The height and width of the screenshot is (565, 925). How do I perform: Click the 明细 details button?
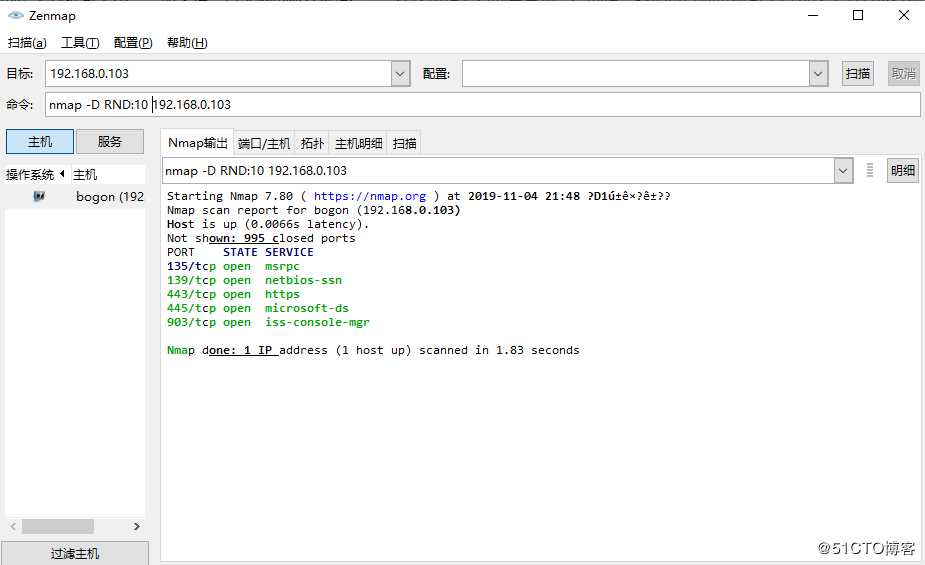903,170
